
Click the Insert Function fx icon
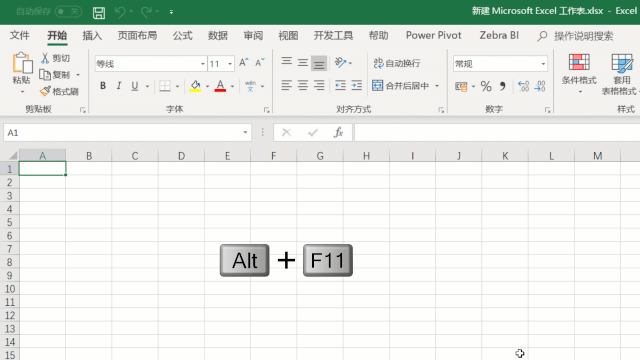[x=338, y=132]
